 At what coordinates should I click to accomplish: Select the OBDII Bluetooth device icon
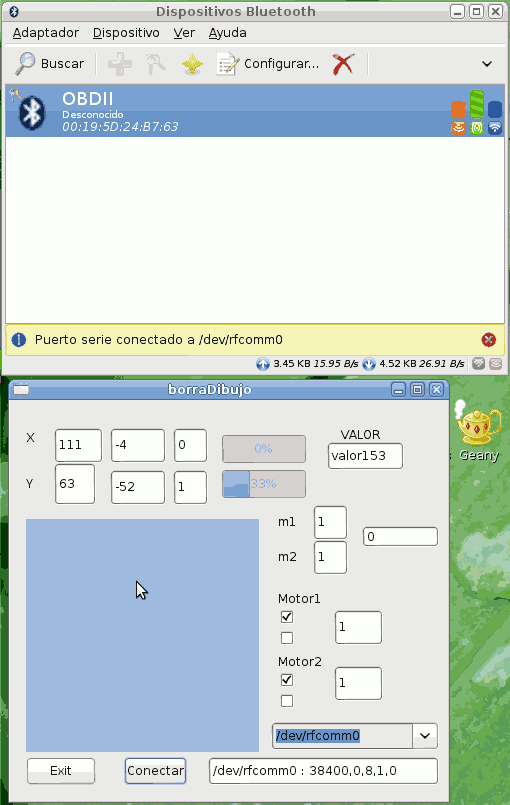click(x=32, y=112)
